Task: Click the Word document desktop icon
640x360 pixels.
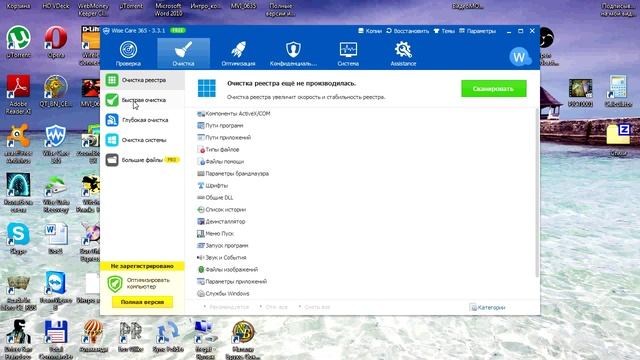Action: pos(56,238)
